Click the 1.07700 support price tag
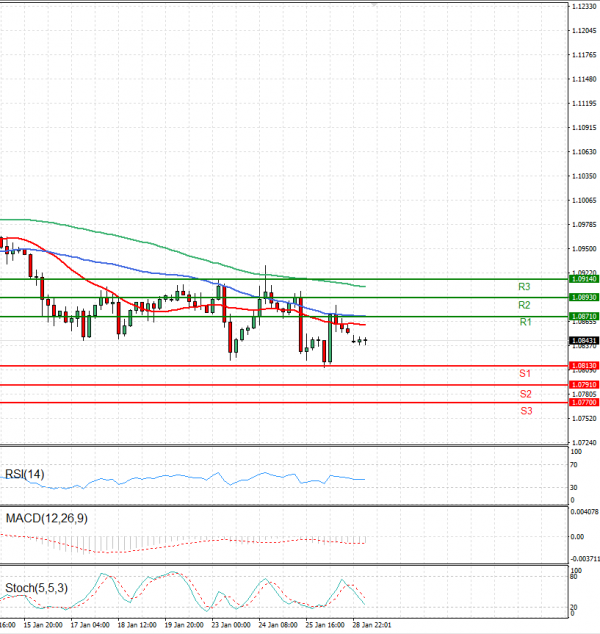Viewport: 600px width, 634px height. [584, 402]
